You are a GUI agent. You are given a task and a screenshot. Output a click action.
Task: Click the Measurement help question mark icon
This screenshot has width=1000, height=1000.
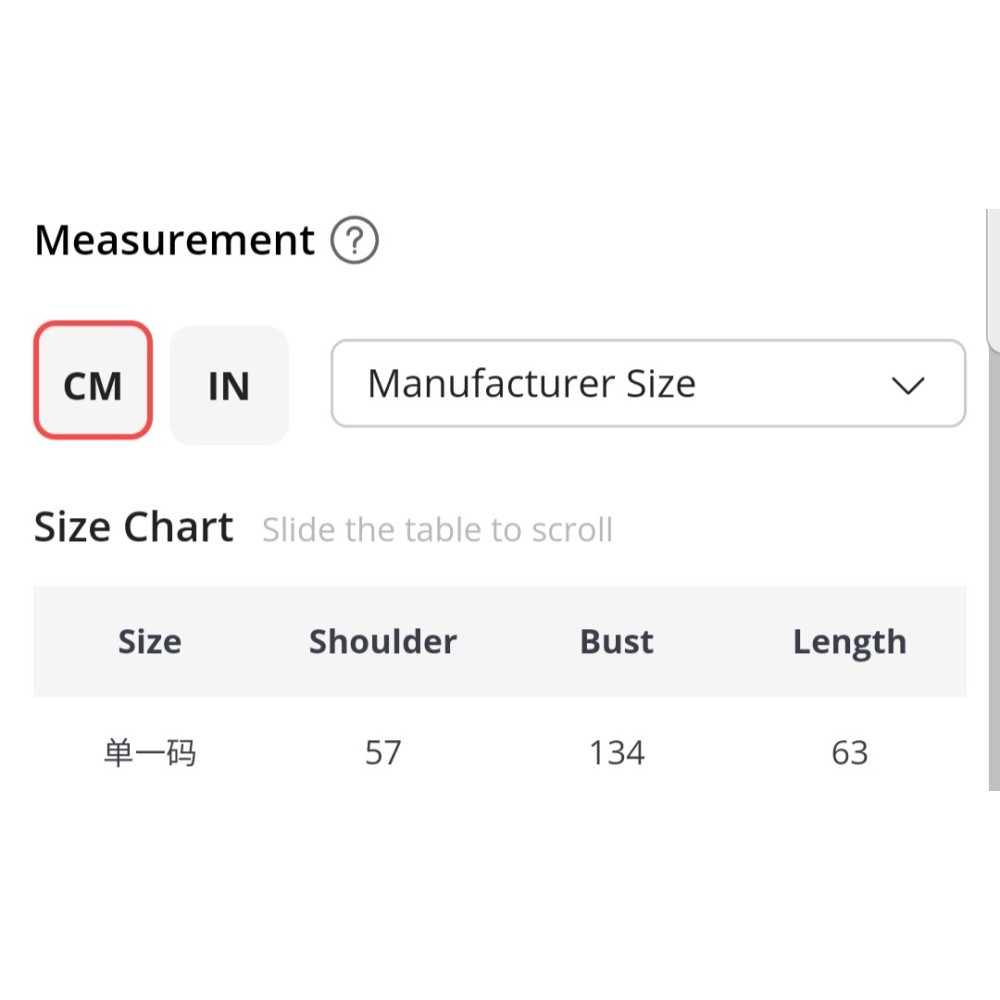(354, 241)
